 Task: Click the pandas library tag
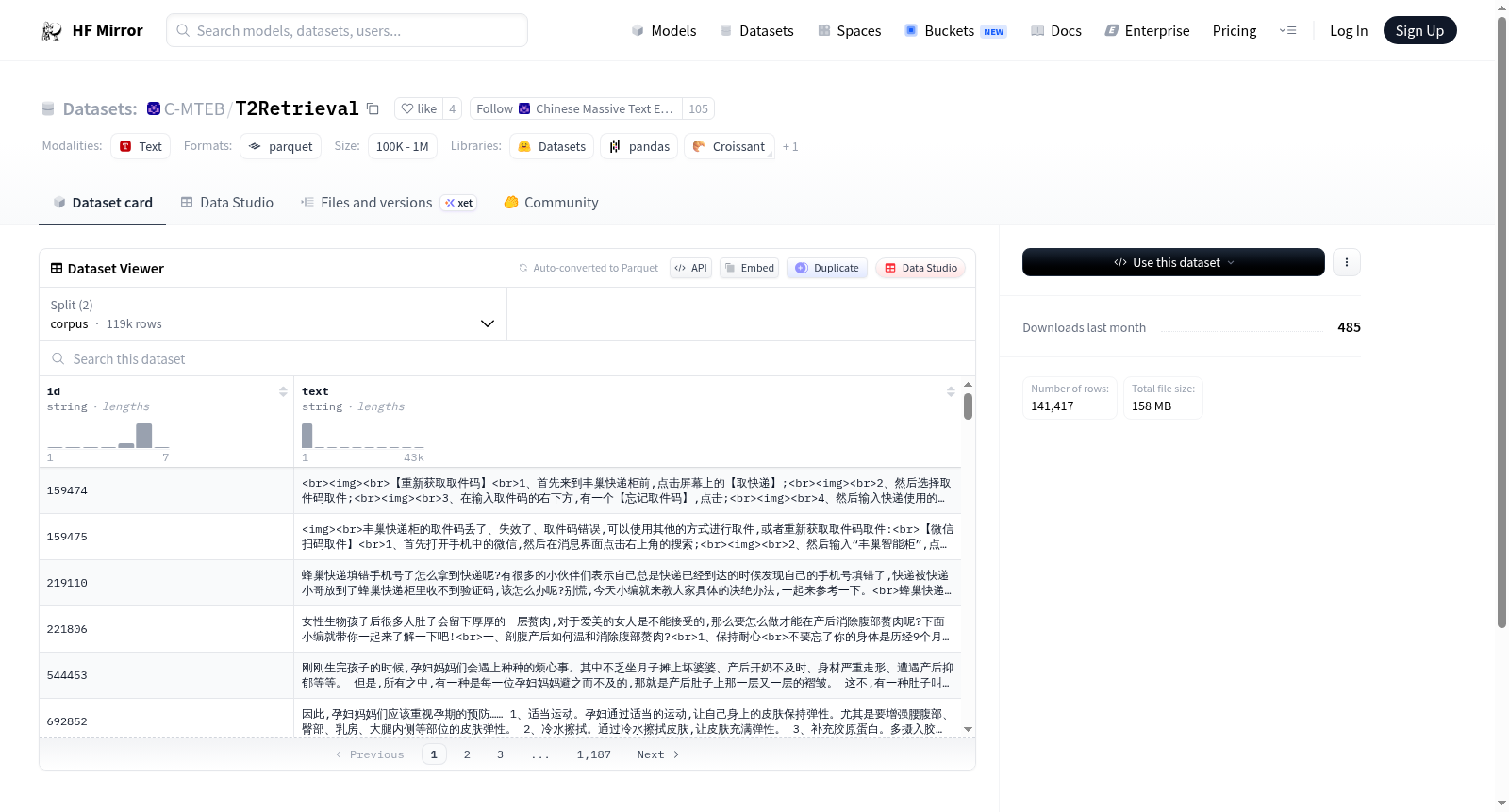pyautogui.click(x=638, y=146)
